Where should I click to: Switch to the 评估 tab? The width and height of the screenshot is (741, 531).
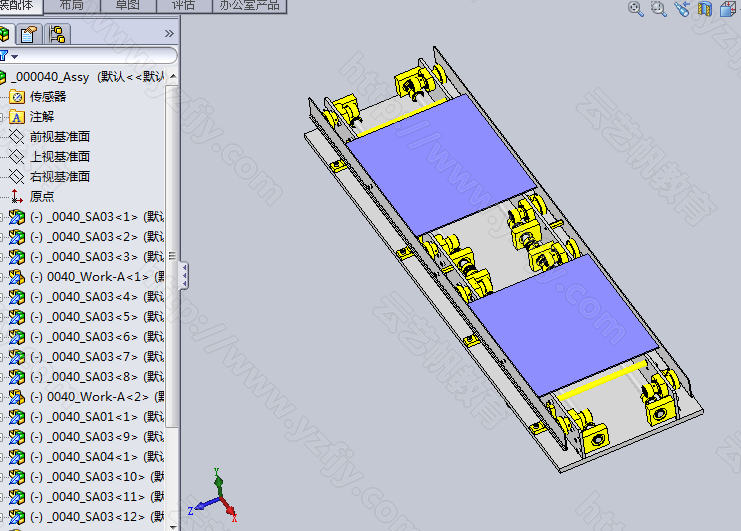coord(184,6)
